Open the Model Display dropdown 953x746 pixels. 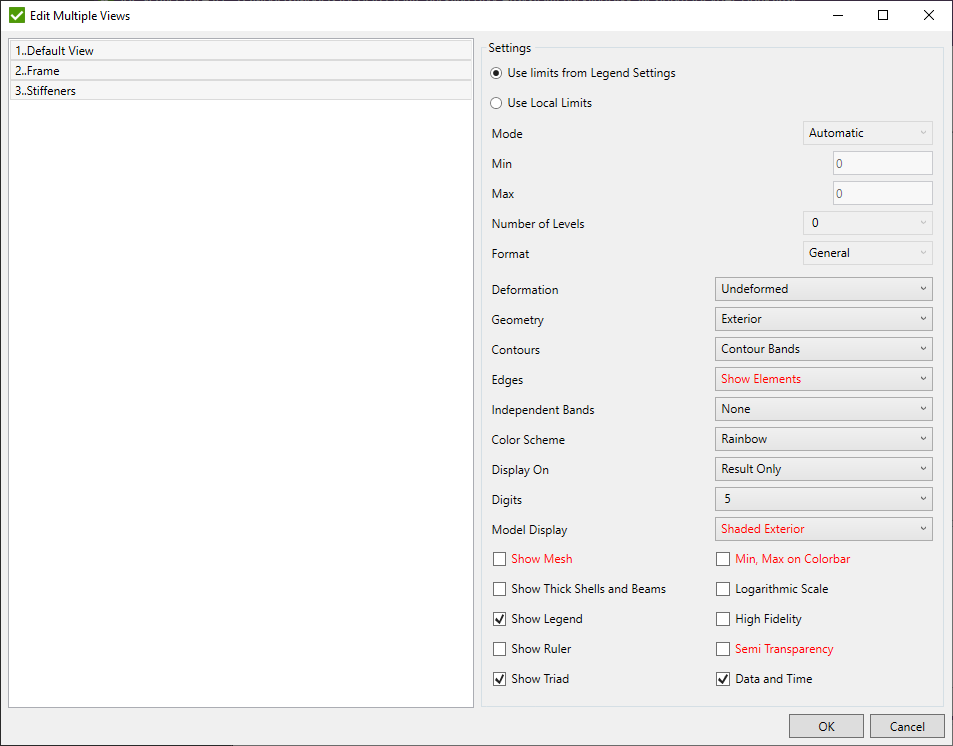click(x=822, y=528)
